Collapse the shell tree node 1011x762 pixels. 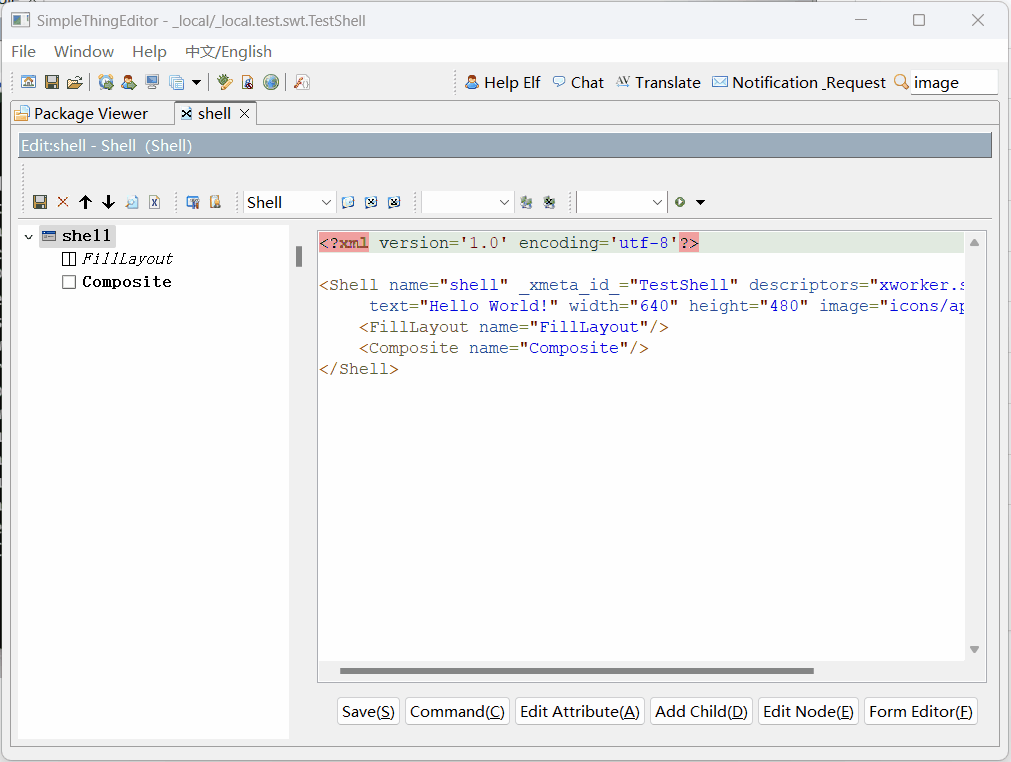click(x=28, y=236)
